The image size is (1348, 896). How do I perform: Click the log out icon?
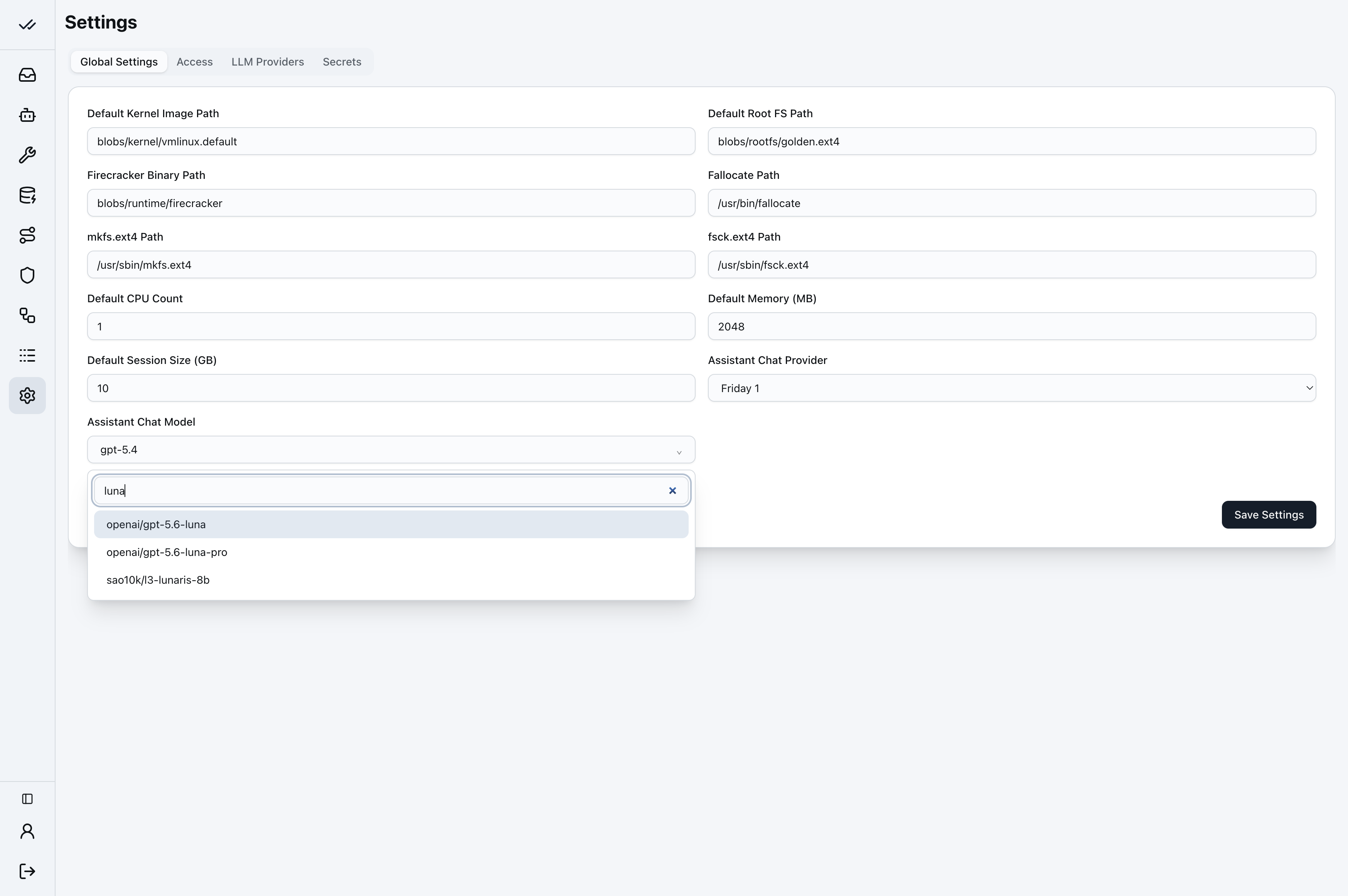(27, 871)
